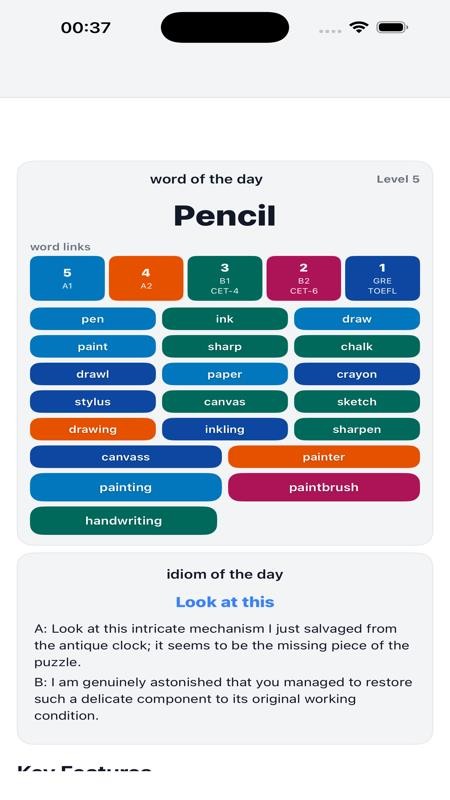Image resolution: width=450 pixels, height=800 pixels.
Task: Select the orange 'drawing' chip
Action: (93, 429)
